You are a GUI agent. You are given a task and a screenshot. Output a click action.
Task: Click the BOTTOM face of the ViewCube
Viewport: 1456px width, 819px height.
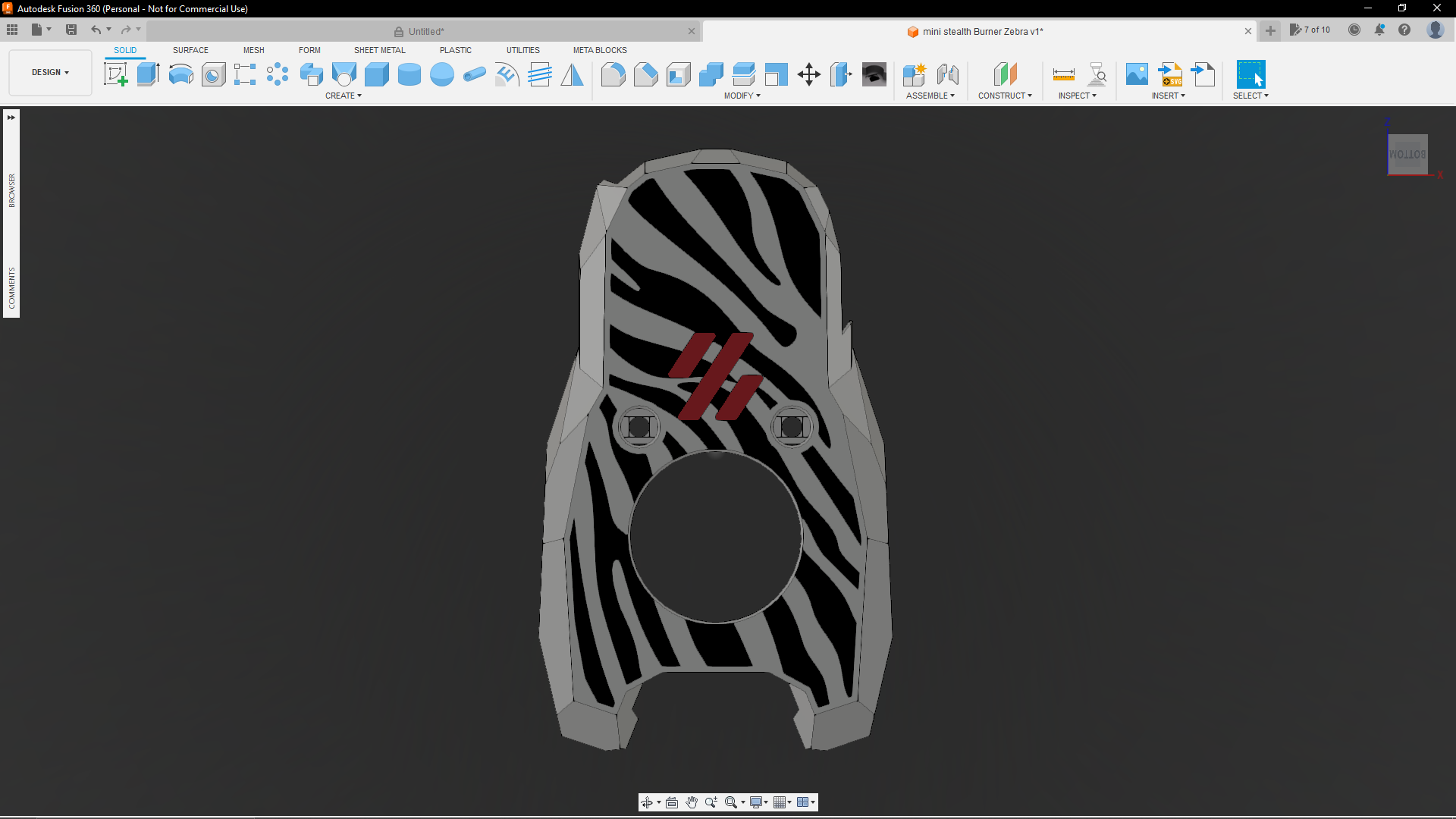[x=1407, y=153]
